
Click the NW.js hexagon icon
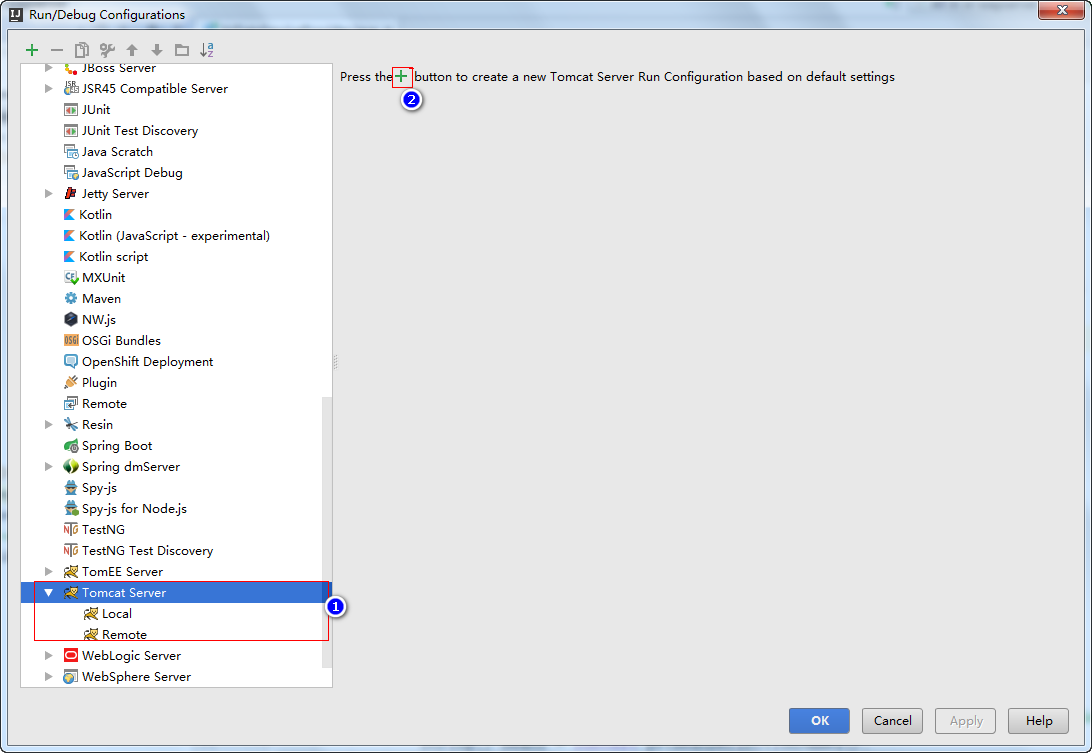pos(70,320)
